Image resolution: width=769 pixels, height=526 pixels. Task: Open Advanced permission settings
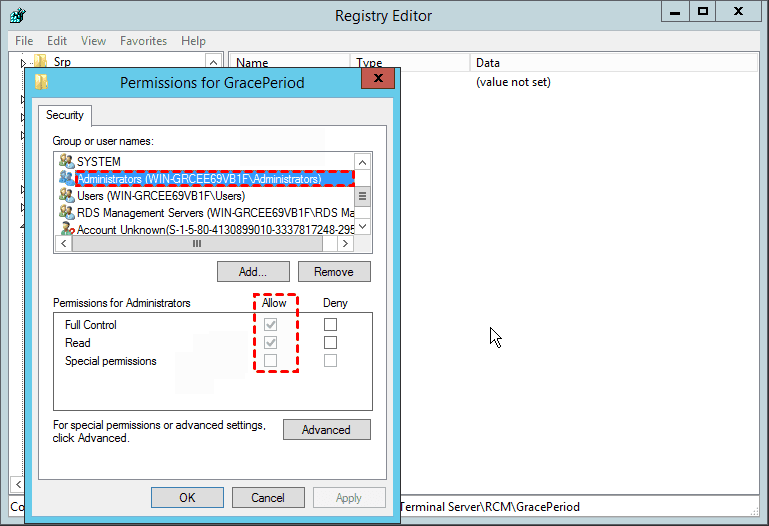327,429
